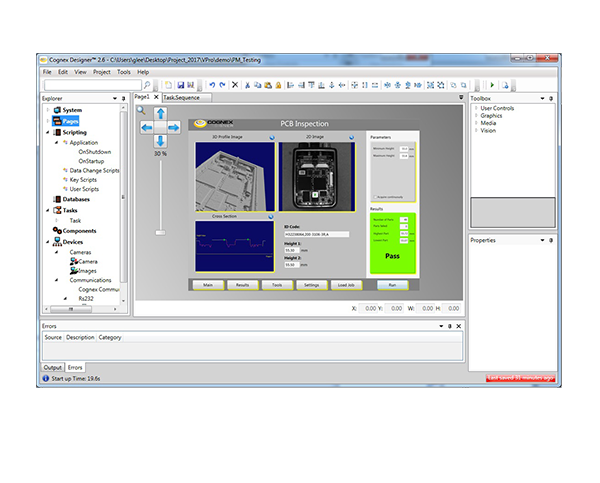Select the Camera device in Explorer tree
Screen dimensions: 600x483
(x=84, y=261)
